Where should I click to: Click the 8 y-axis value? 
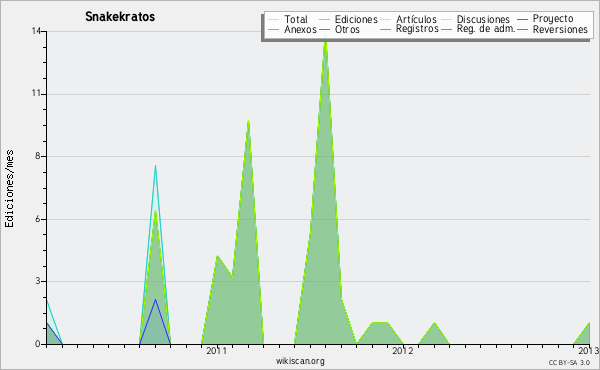click(38, 156)
